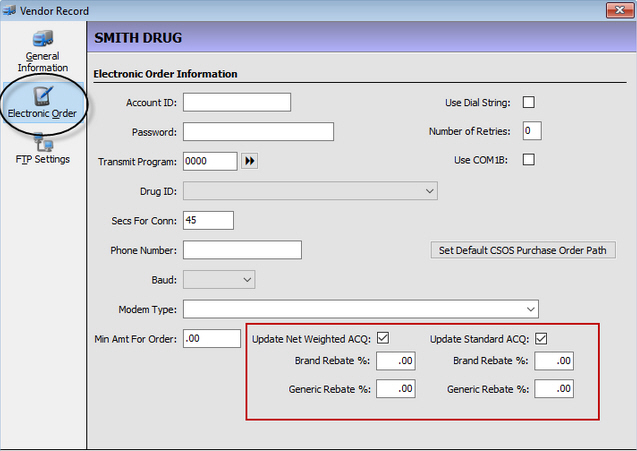Focus the Password input field

tap(258, 132)
